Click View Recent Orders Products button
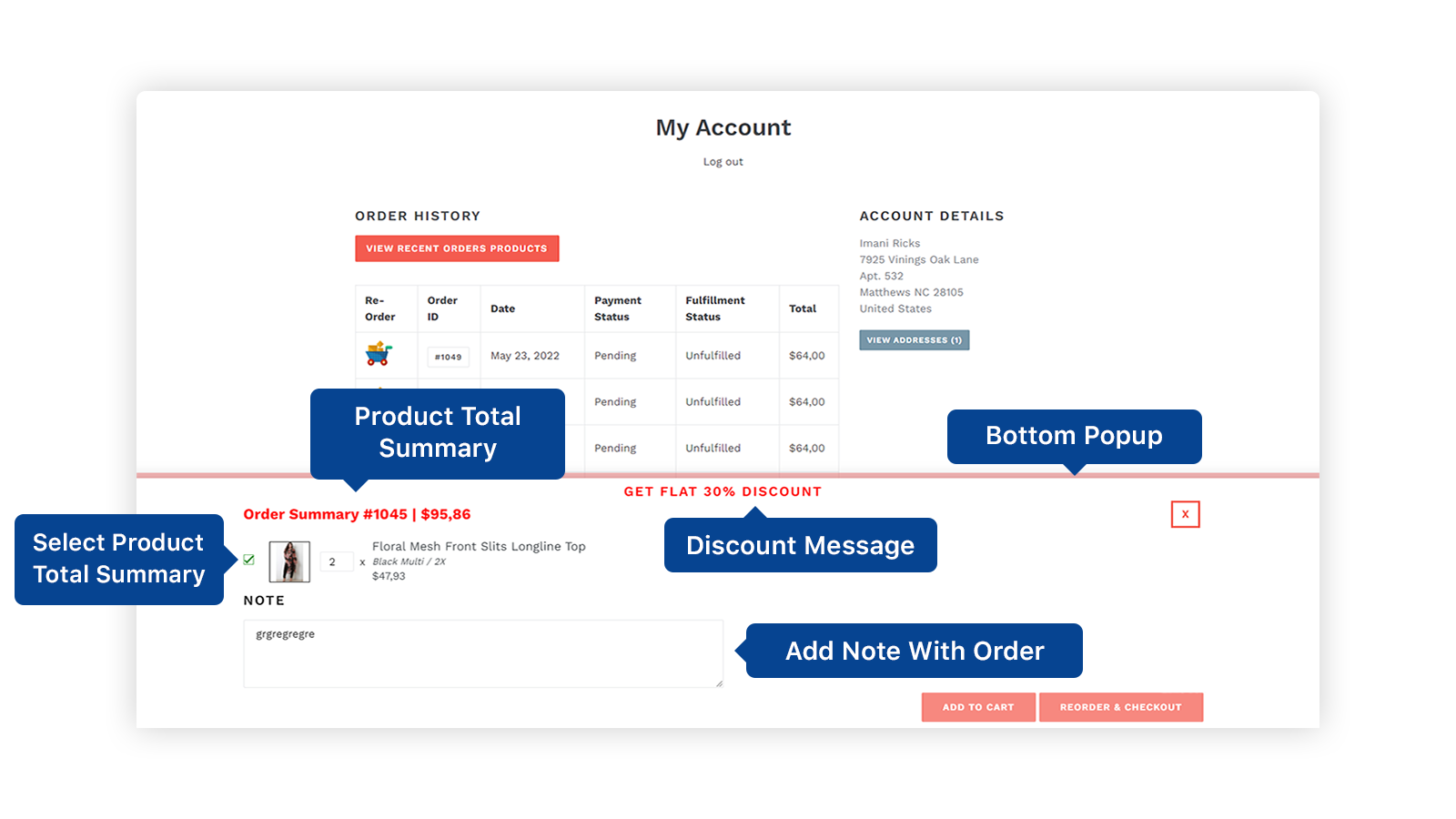This screenshot has height=819, width=1456. click(457, 248)
